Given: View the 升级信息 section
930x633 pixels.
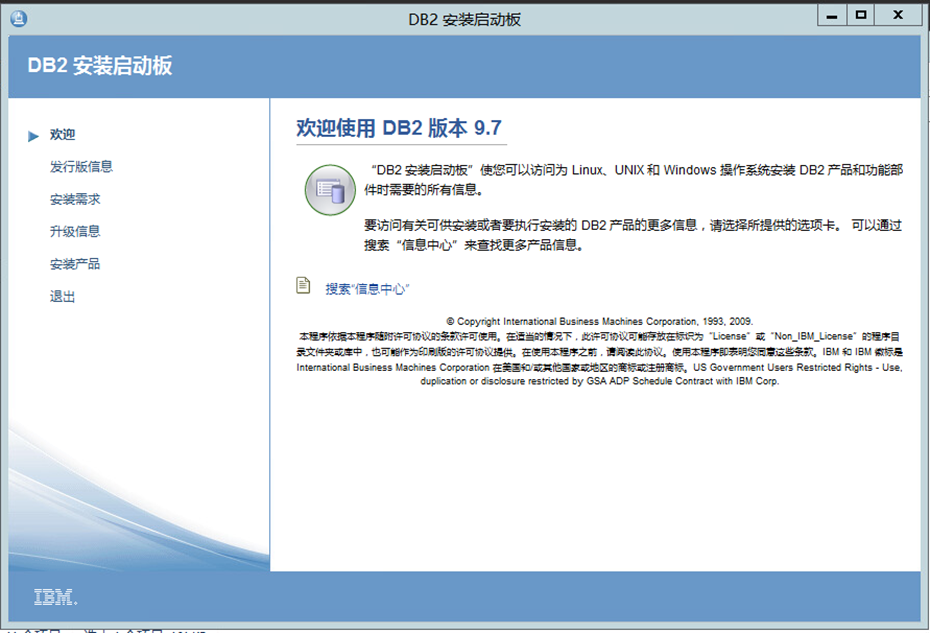Looking at the screenshot, I should [75, 231].
